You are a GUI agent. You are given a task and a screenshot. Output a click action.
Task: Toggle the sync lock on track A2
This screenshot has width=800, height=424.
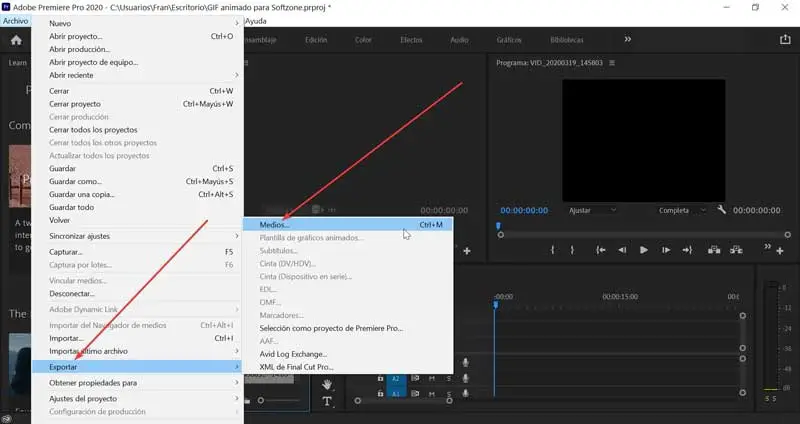[415, 379]
